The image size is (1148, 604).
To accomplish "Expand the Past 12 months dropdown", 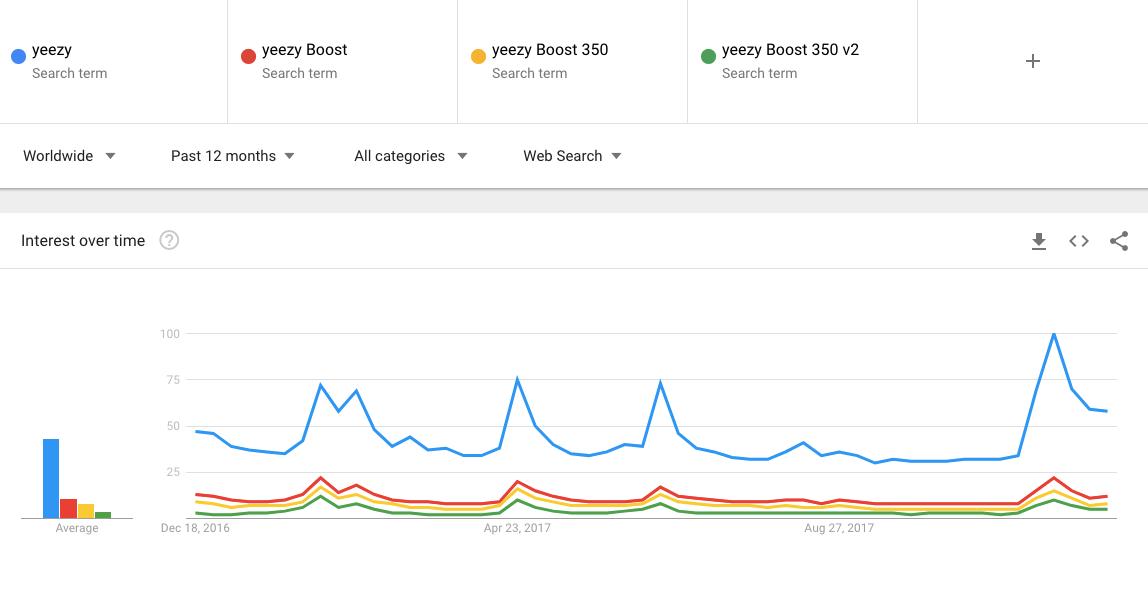I will 232,156.
